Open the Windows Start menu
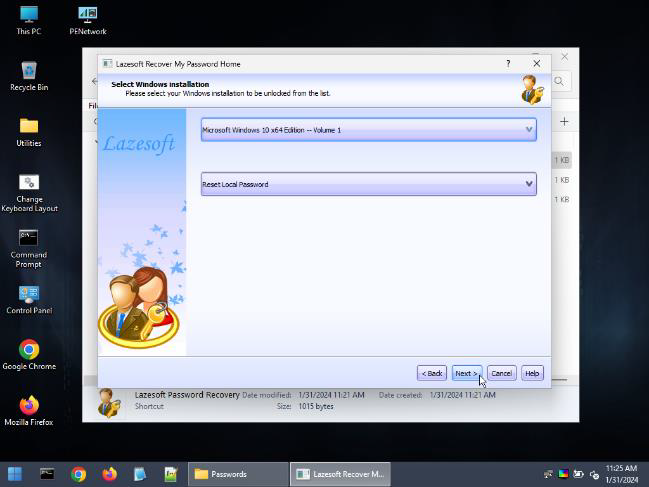This screenshot has height=487, width=649. coord(15,474)
